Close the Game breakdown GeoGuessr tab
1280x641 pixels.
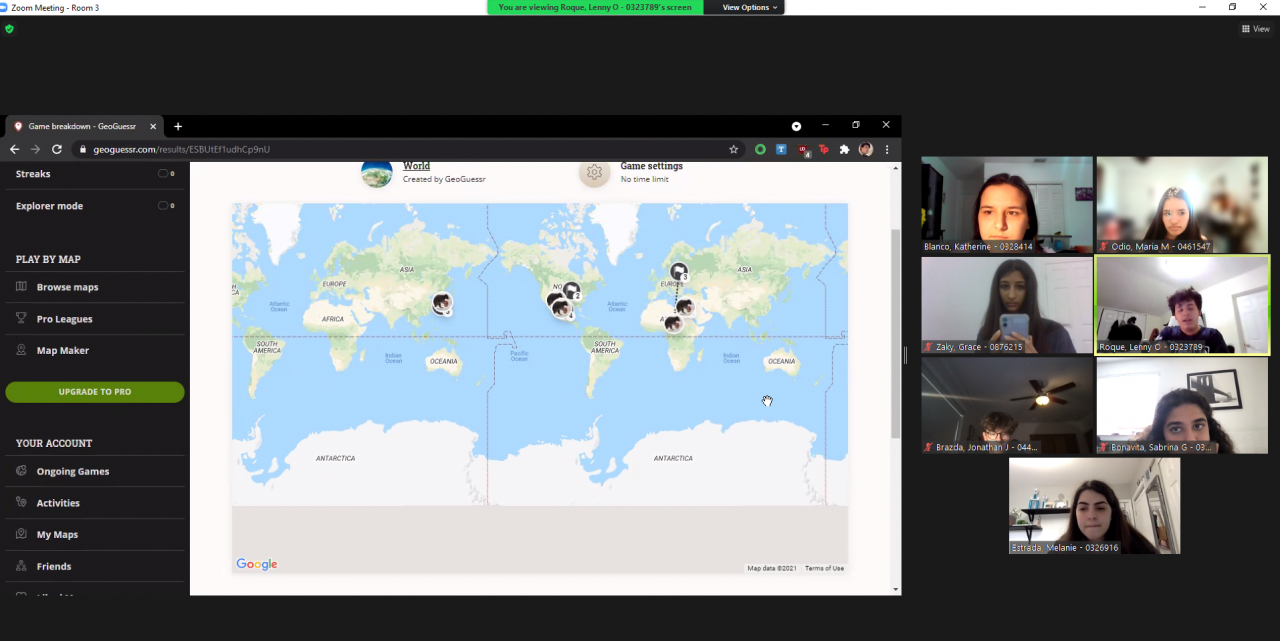coord(153,126)
